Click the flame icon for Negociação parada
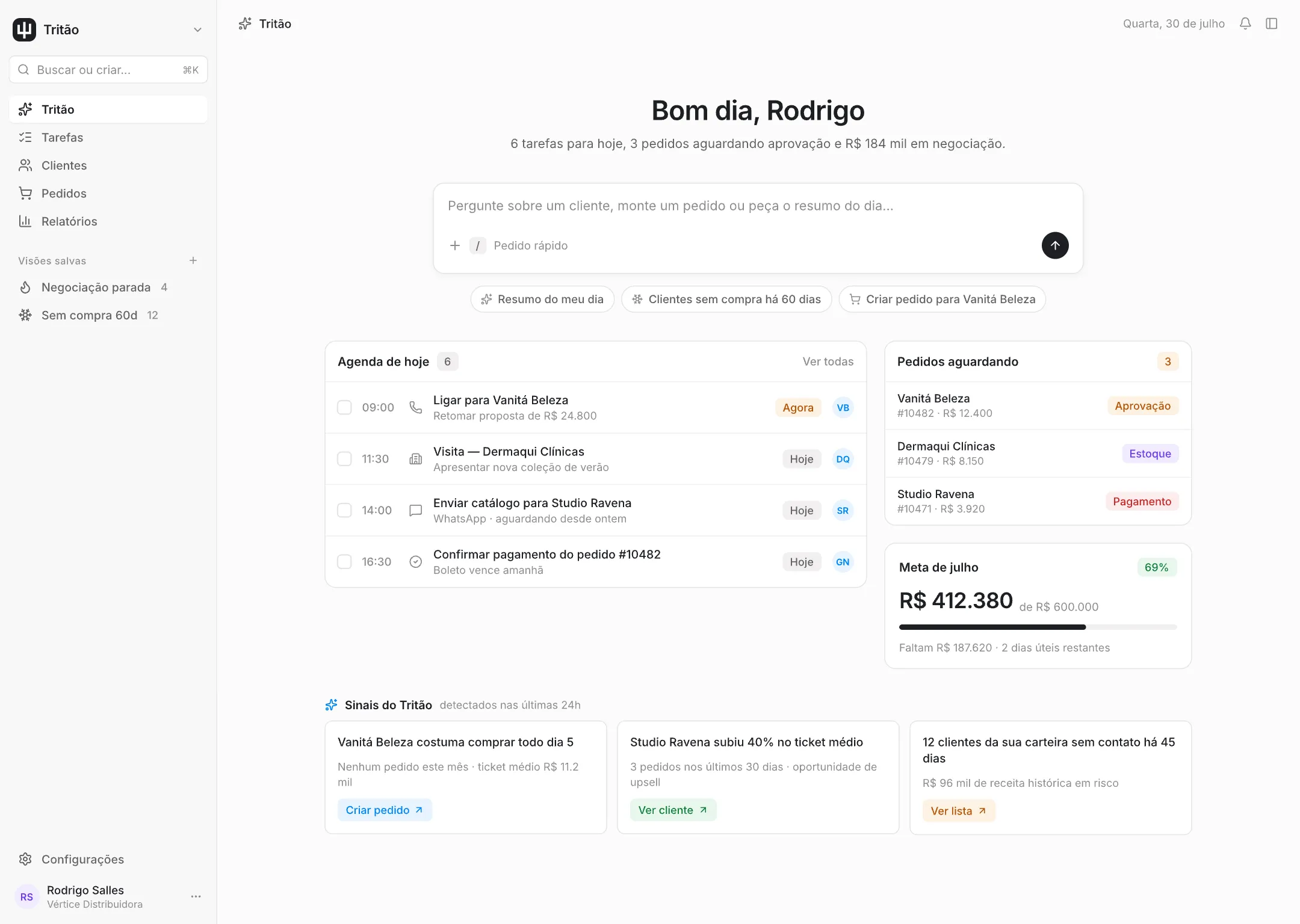This screenshot has width=1300, height=924. pyautogui.click(x=25, y=288)
